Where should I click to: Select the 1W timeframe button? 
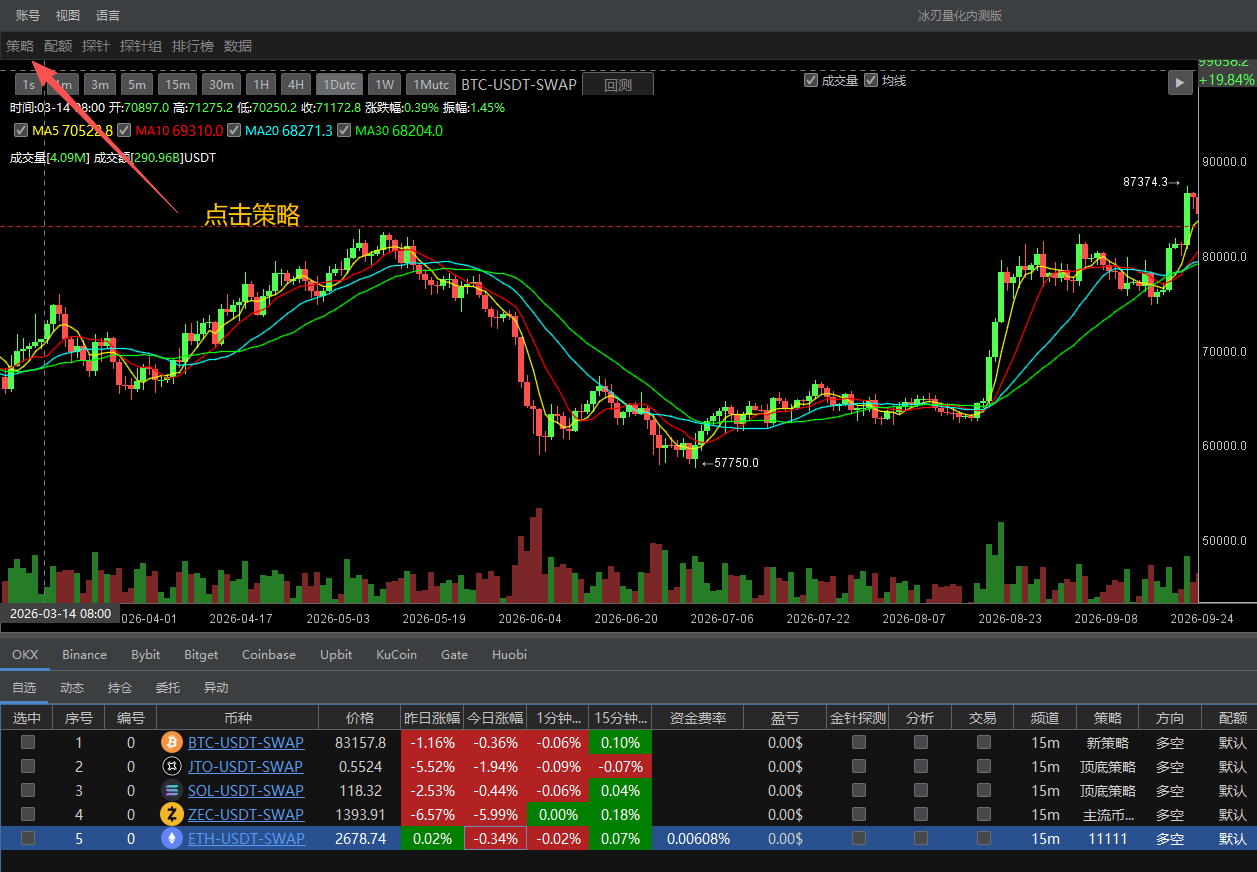click(x=384, y=85)
